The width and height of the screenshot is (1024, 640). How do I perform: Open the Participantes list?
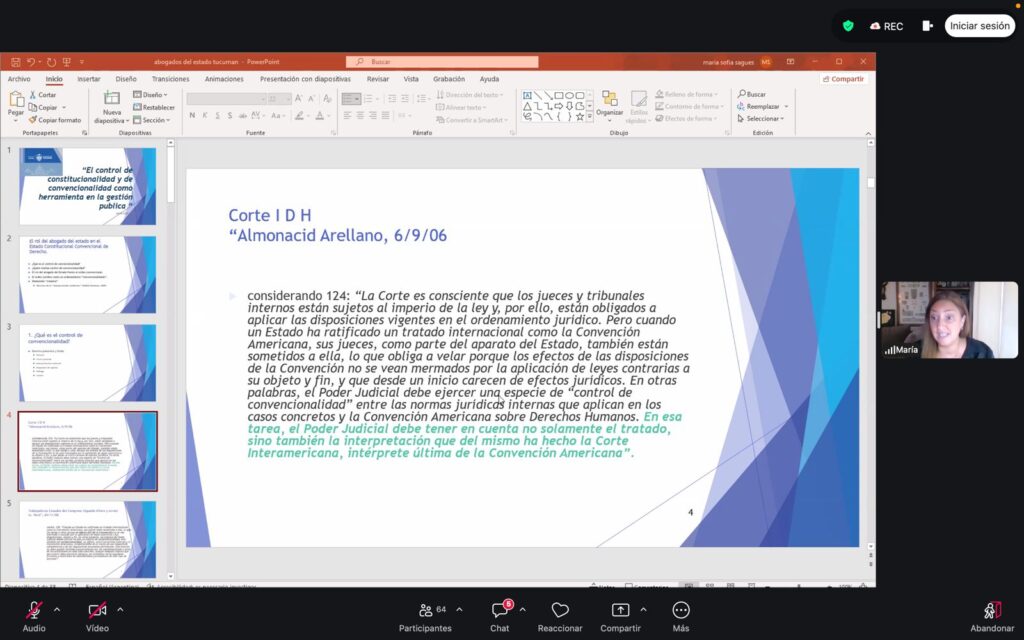pyautogui.click(x=424, y=610)
